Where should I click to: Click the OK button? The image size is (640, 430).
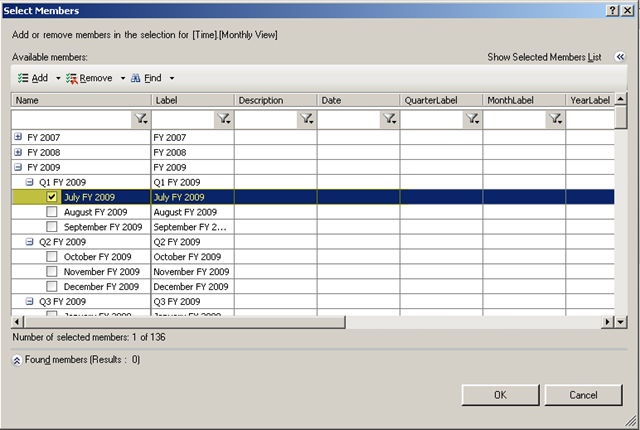(500, 395)
